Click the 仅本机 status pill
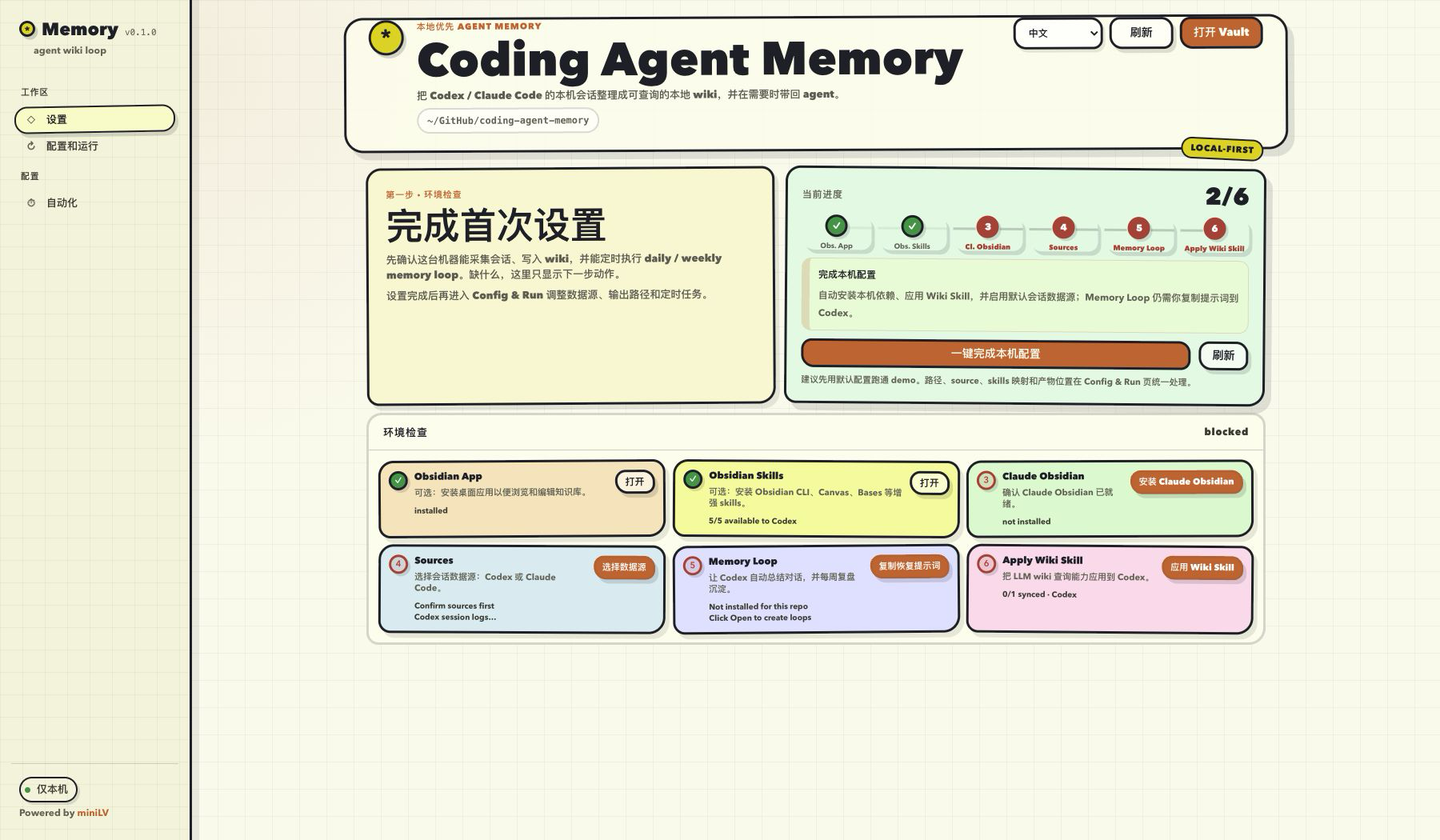1440x840 pixels. click(48, 790)
